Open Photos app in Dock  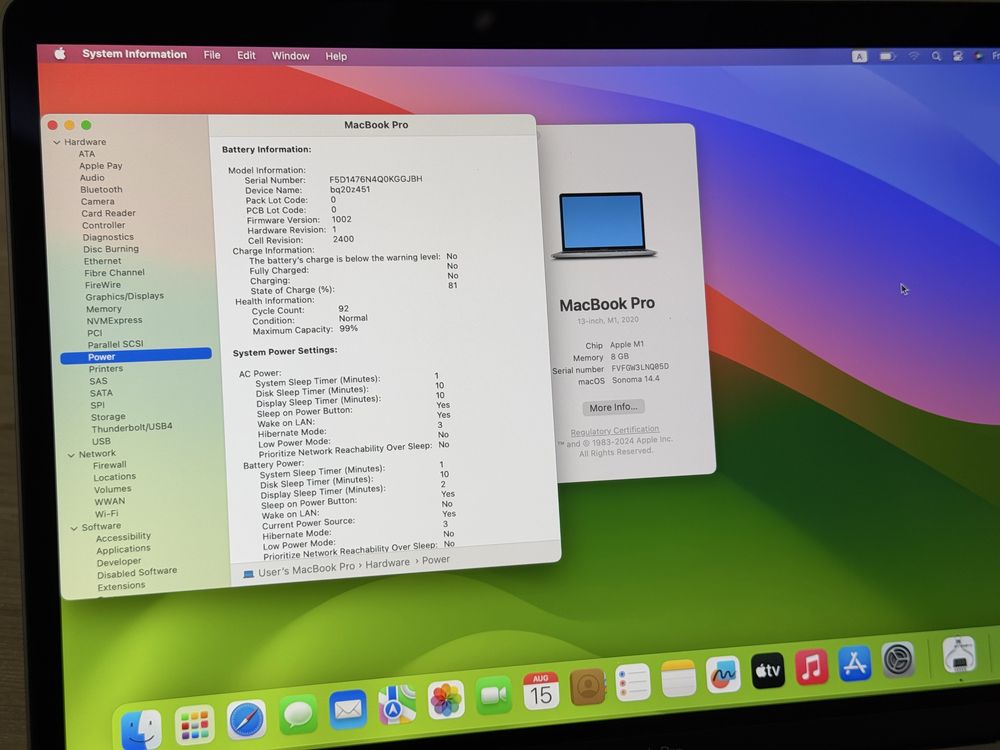(x=445, y=700)
